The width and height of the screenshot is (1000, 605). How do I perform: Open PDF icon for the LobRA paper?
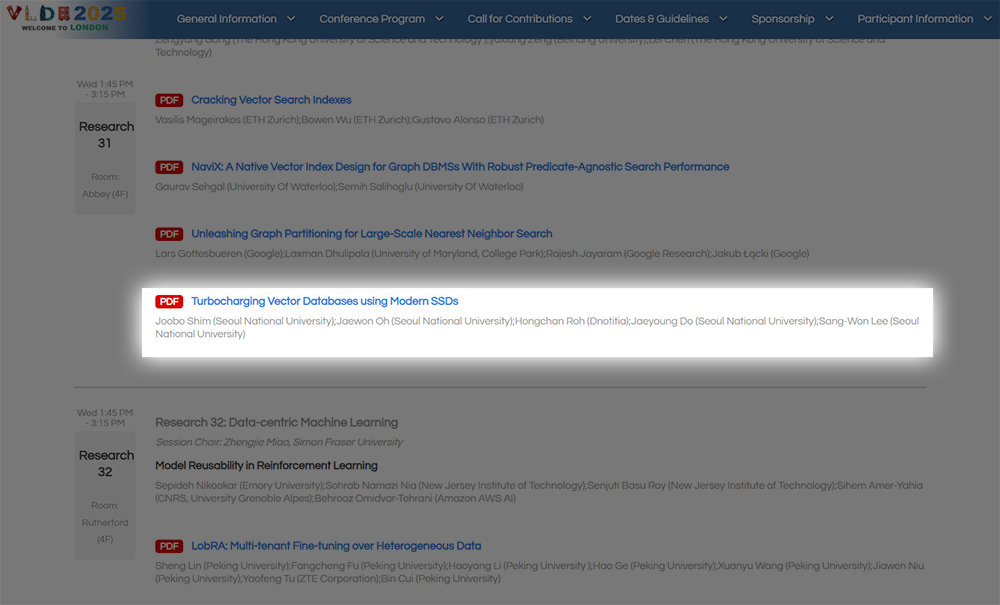coord(169,546)
